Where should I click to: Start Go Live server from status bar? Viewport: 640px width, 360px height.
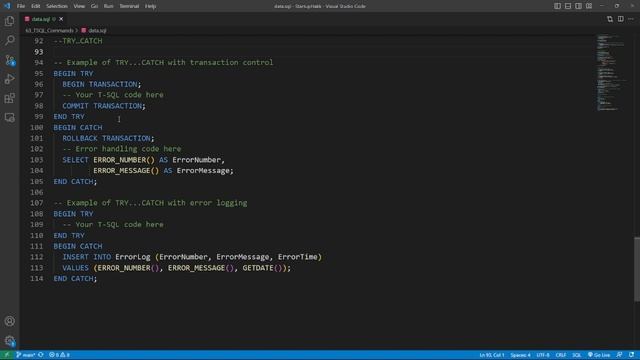[599, 355]
